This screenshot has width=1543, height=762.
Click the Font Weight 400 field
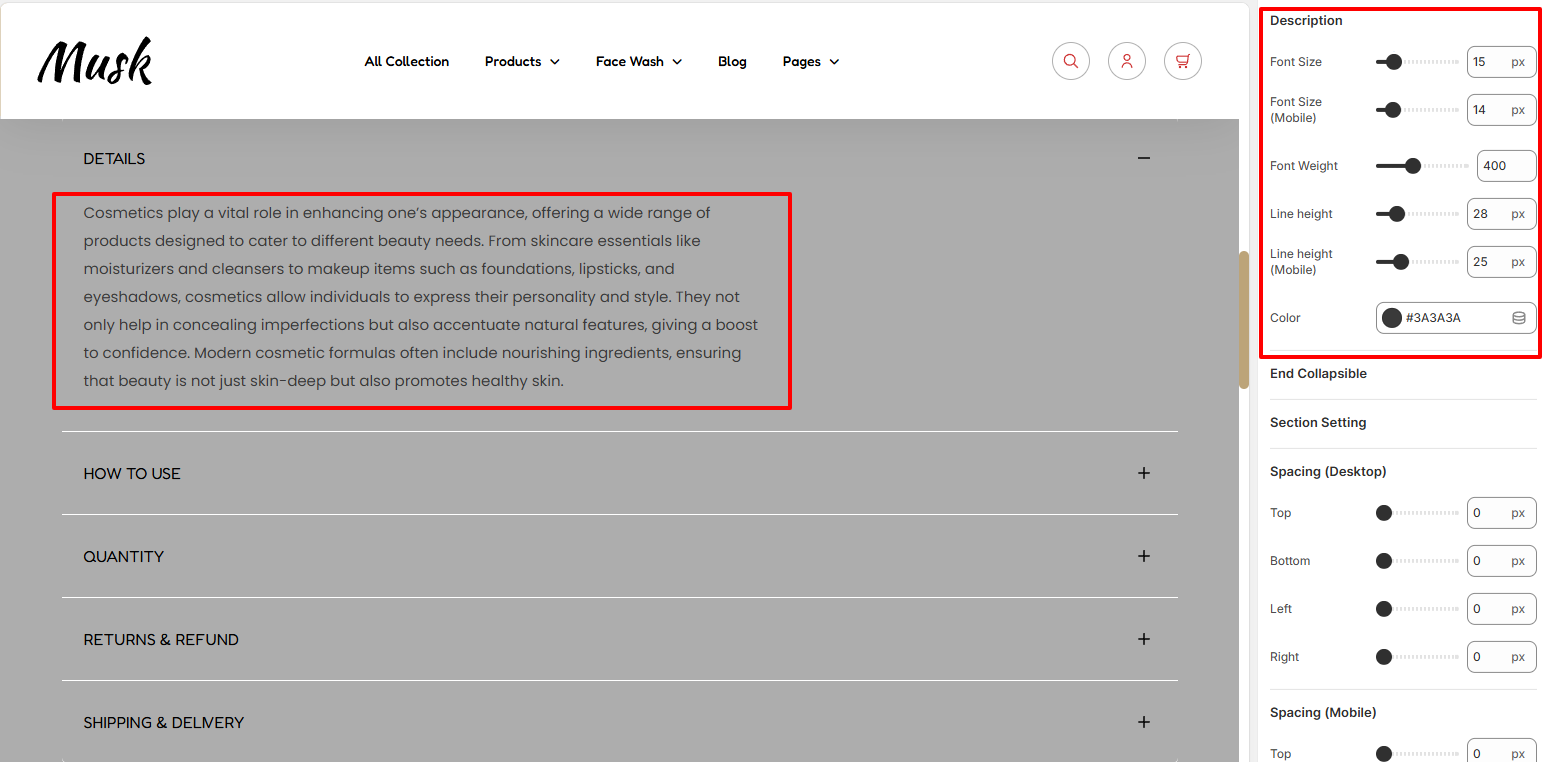point(1506,166)
